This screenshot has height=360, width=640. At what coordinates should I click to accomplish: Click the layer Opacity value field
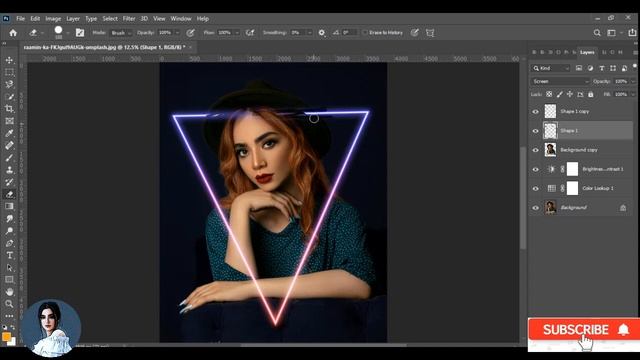point(621,81)
